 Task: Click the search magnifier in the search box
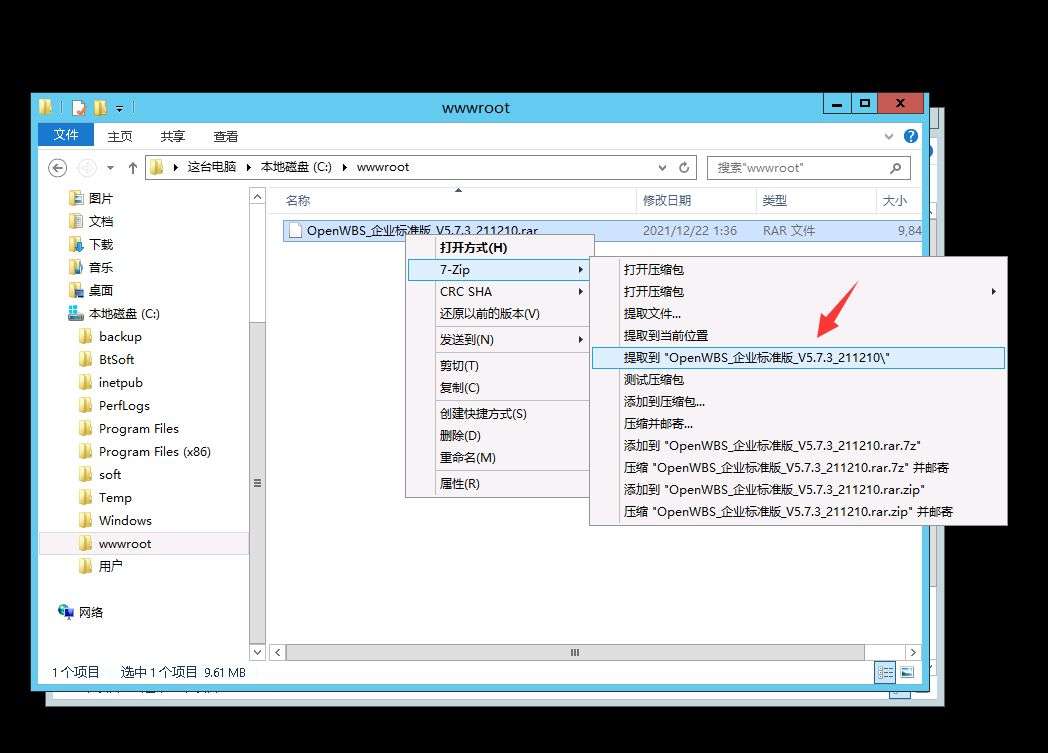[897, 167]
